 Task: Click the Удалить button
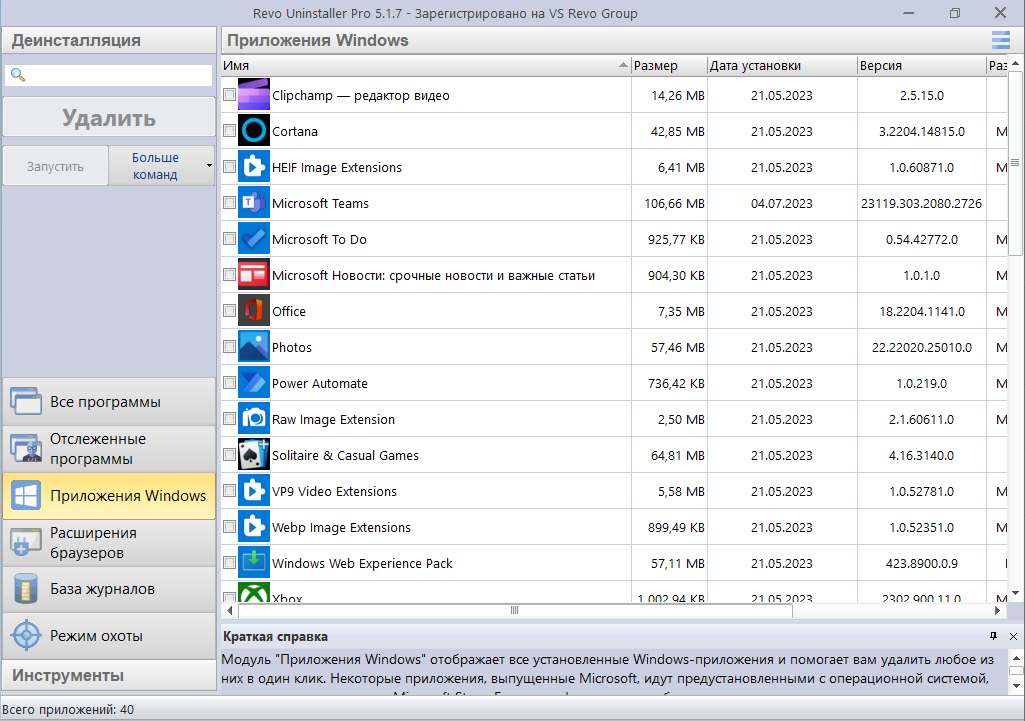pos(109,118)
